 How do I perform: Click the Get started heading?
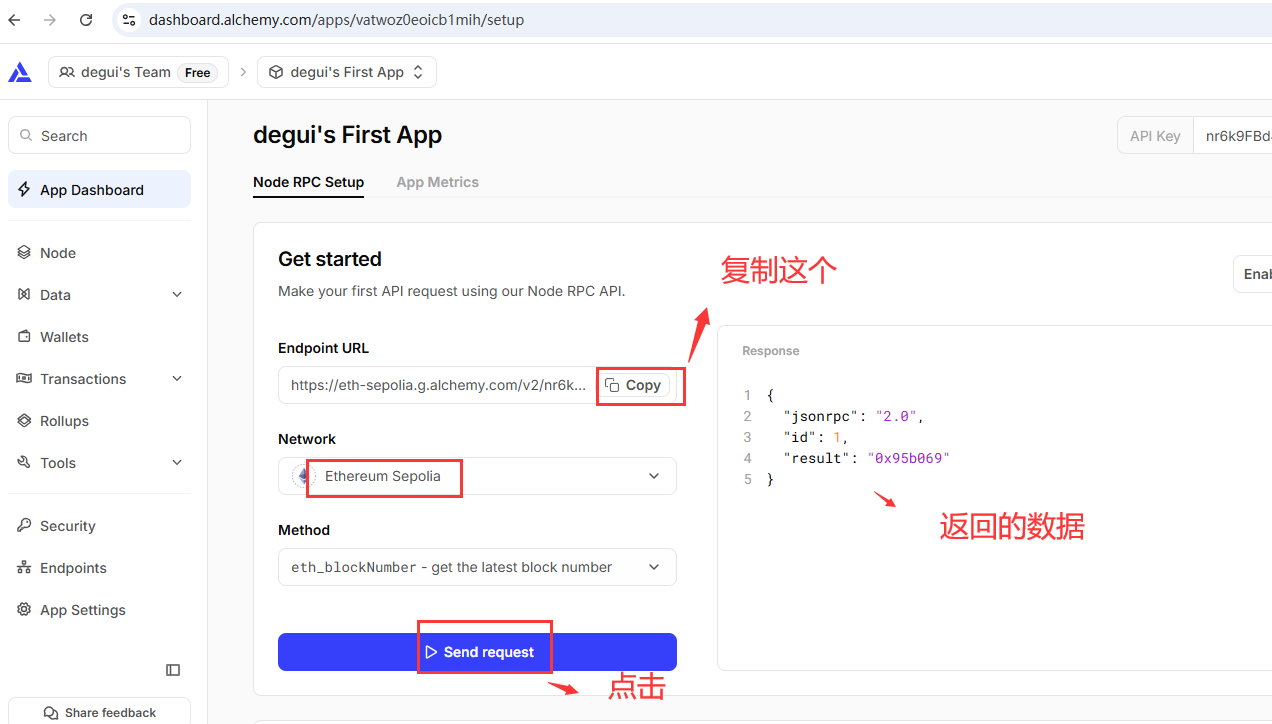tap(330, 259)
